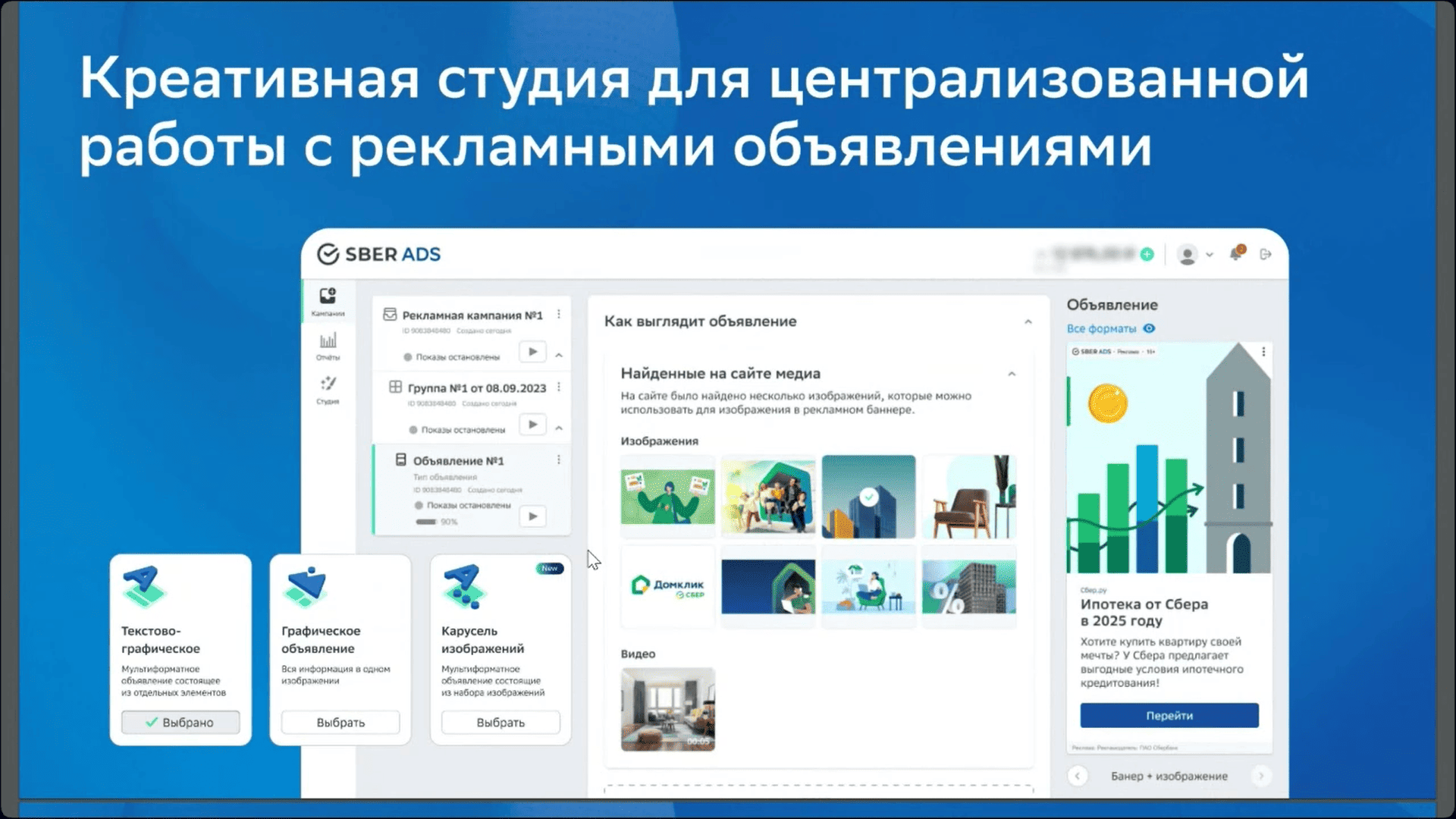Image resolution: width=1456 pixels, height=819 pixels.
Task: Select armchair image thumbnail
Action: click(x=969, y=497)
